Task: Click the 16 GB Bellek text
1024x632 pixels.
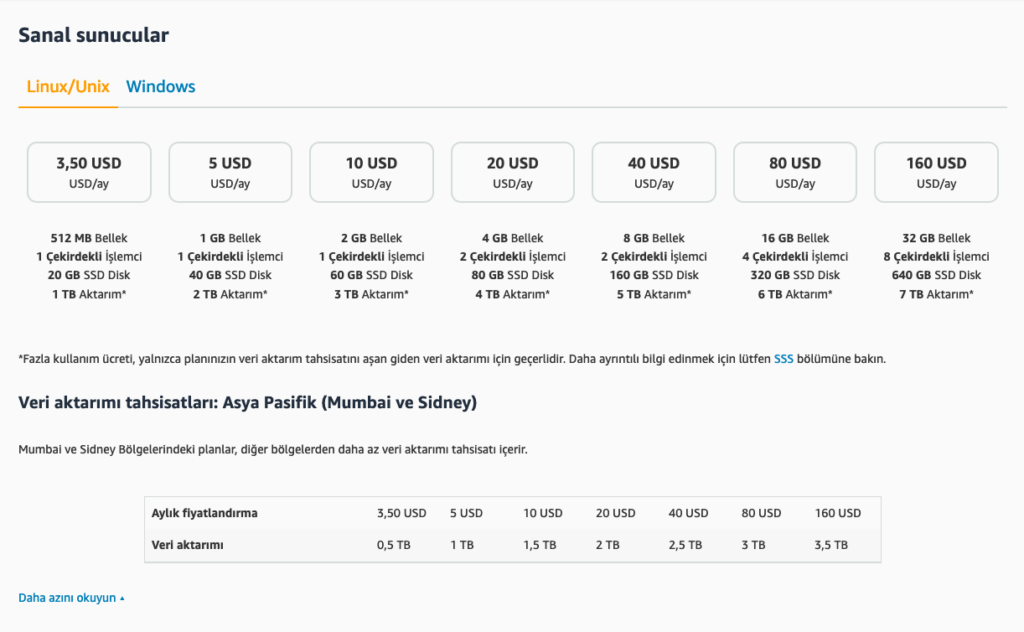Action: click(795, 238)
